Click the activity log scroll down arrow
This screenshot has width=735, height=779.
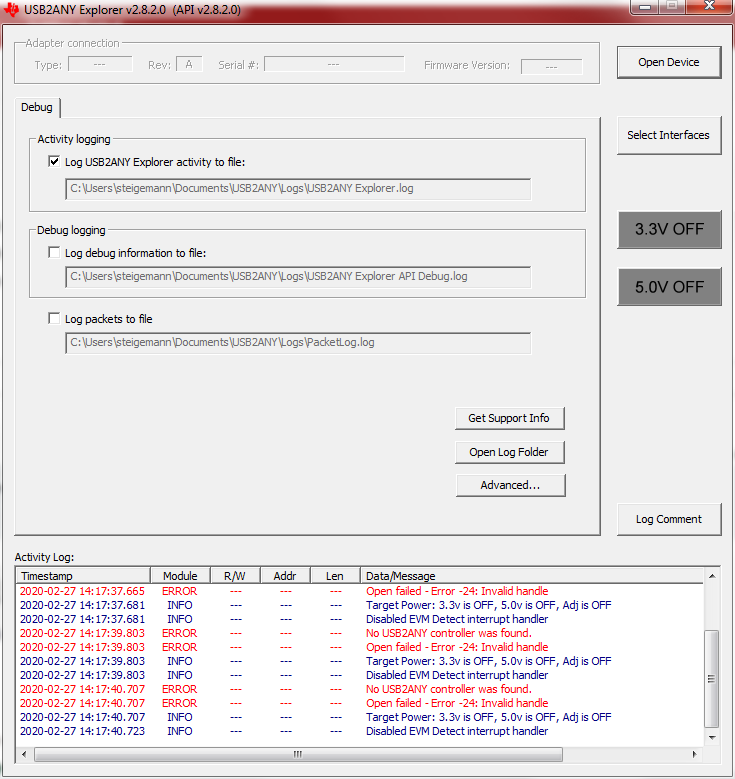pos(712,738)
